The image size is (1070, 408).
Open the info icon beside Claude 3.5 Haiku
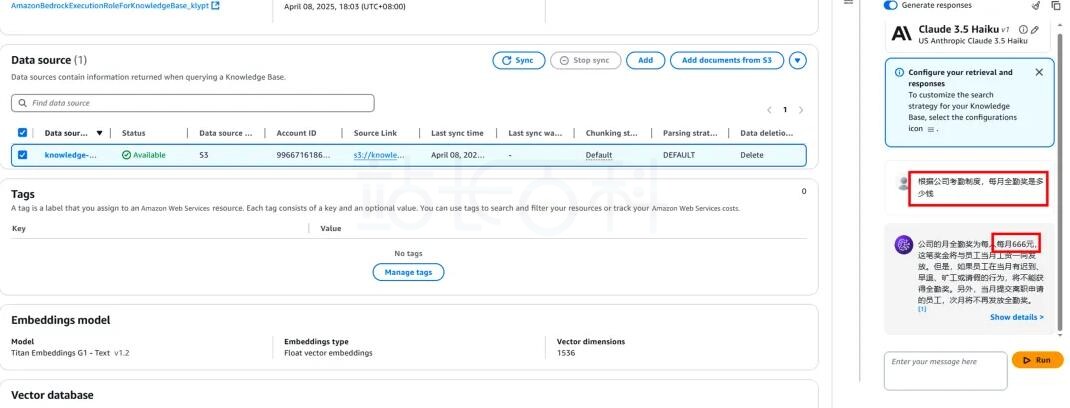point(1022,30)
